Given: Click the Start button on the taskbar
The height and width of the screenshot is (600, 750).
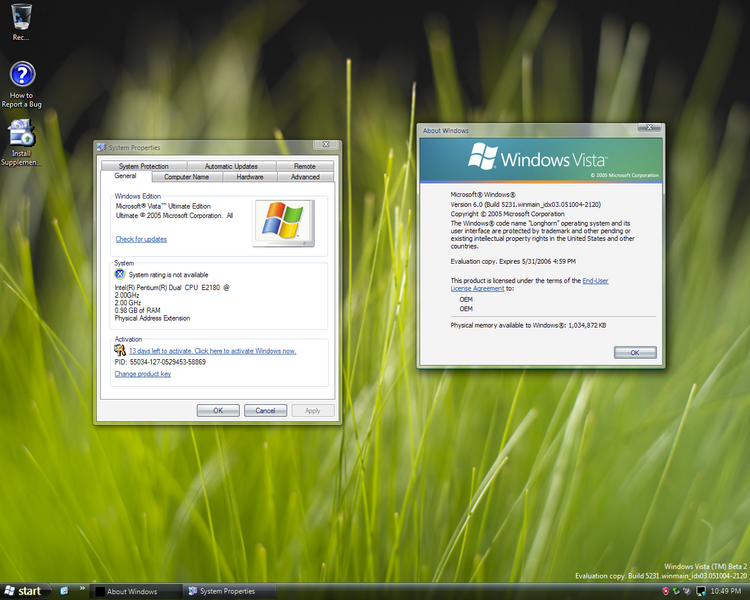Looking at the screenshot, I should point(24,591).
